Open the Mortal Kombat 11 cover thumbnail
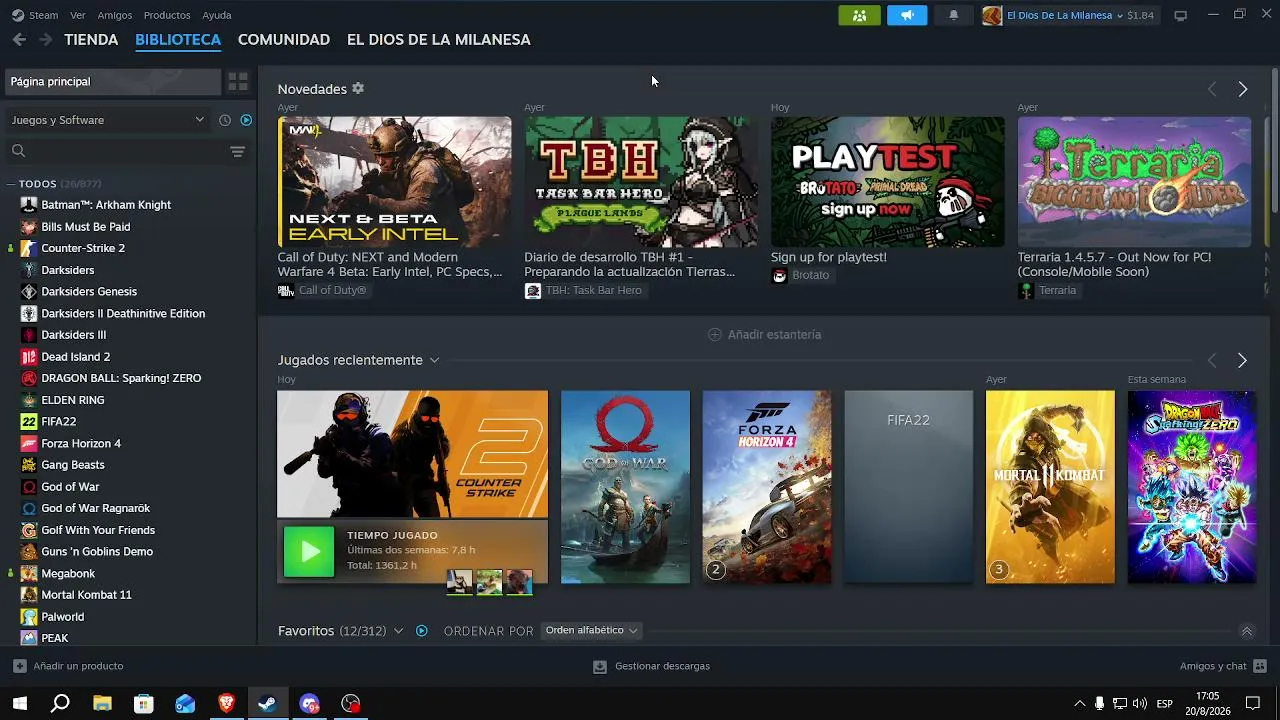The width and height of the screenshot is (1280, 720). [x=1050, y=487]
